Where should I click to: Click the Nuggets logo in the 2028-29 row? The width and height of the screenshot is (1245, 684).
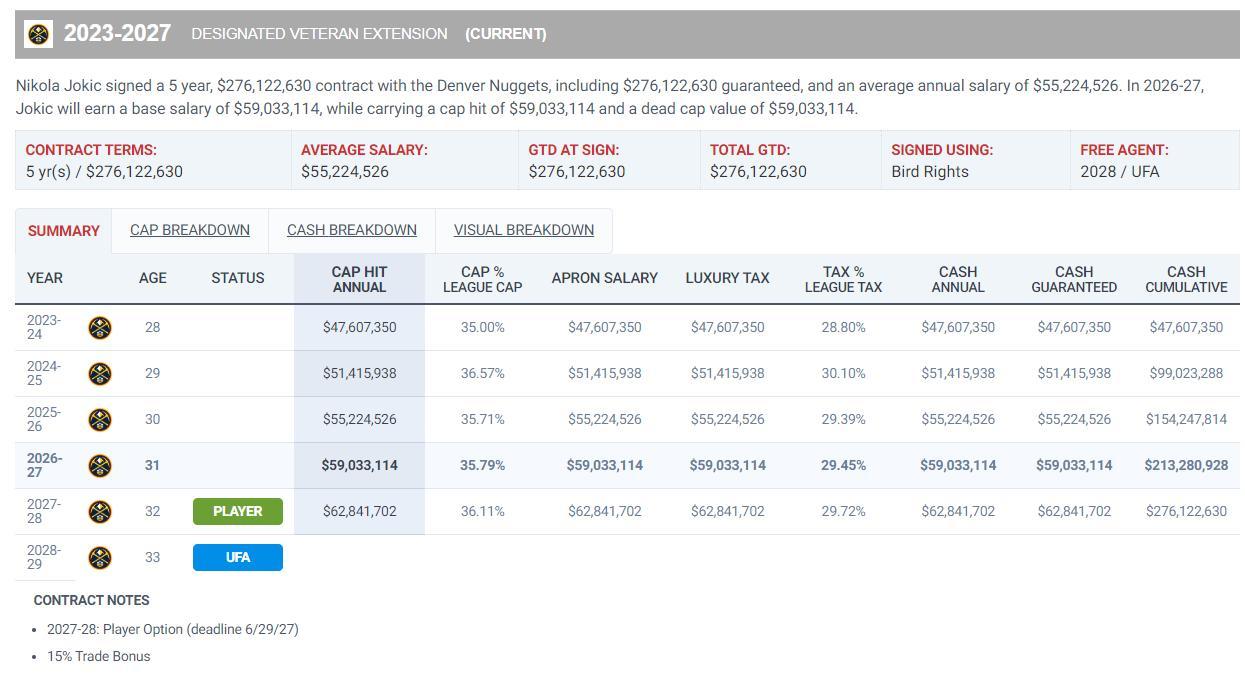coord(100,557)
